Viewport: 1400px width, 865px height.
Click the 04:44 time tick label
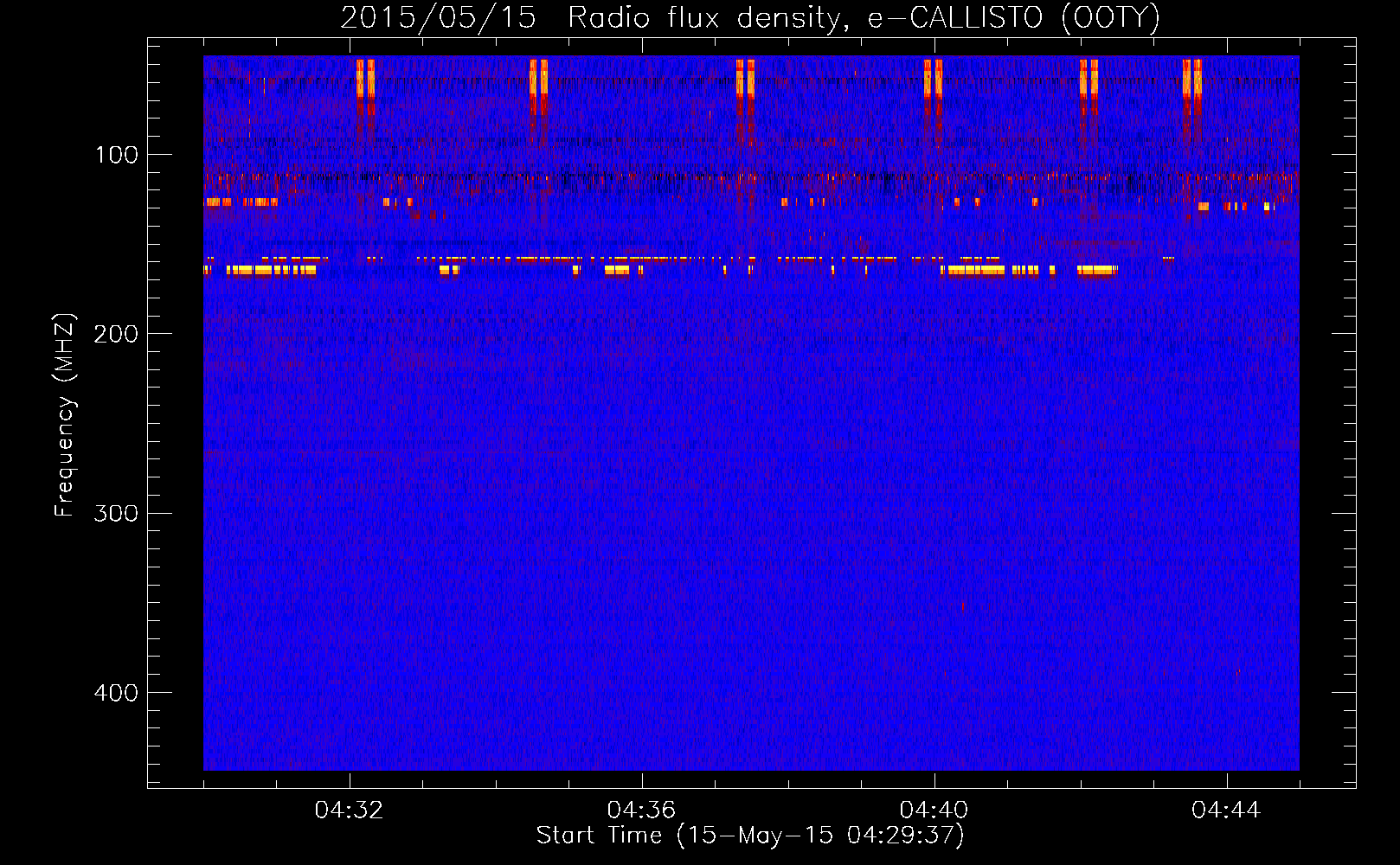[x=1226, y=811]
